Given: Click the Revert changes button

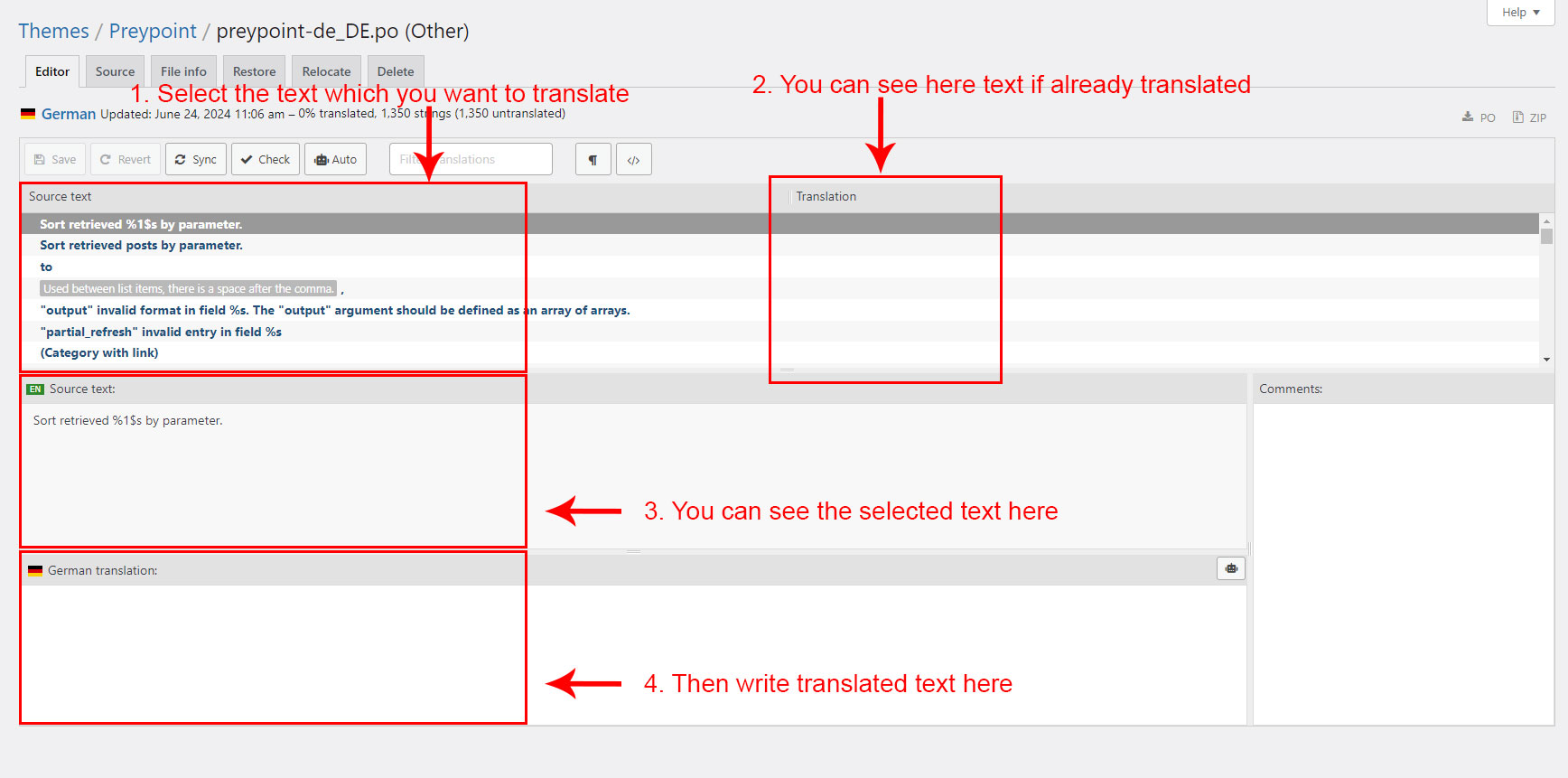Looking at the screenshot, I should [126, 159].
